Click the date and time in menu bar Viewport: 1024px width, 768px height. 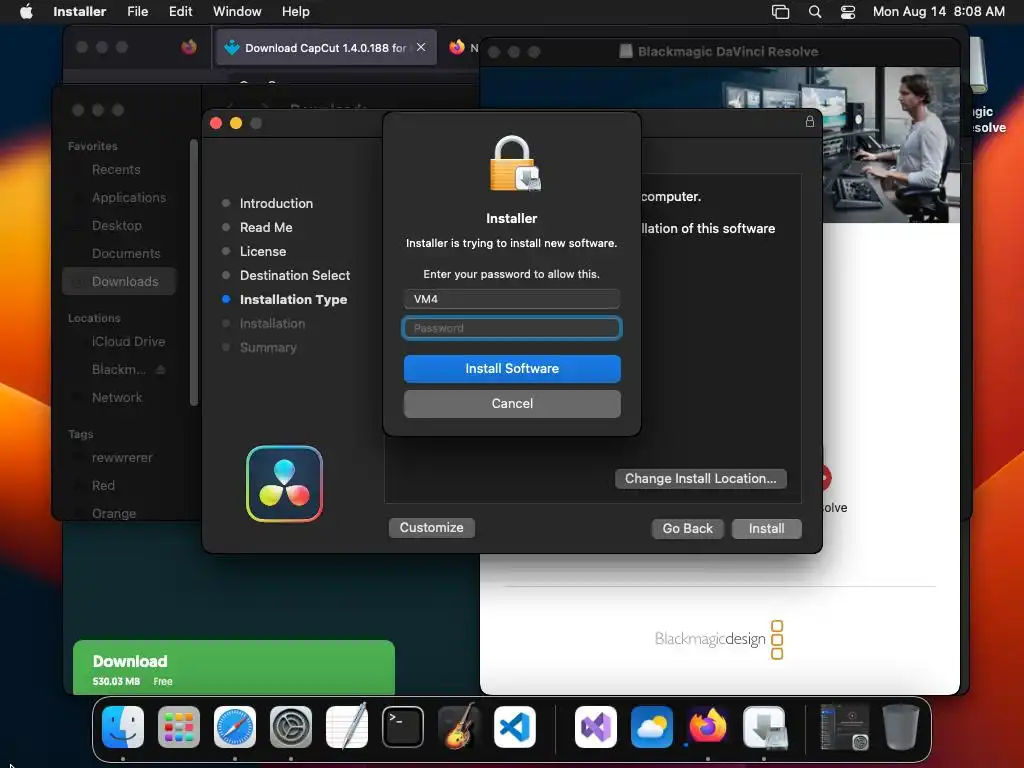click(x=938, y=11)
